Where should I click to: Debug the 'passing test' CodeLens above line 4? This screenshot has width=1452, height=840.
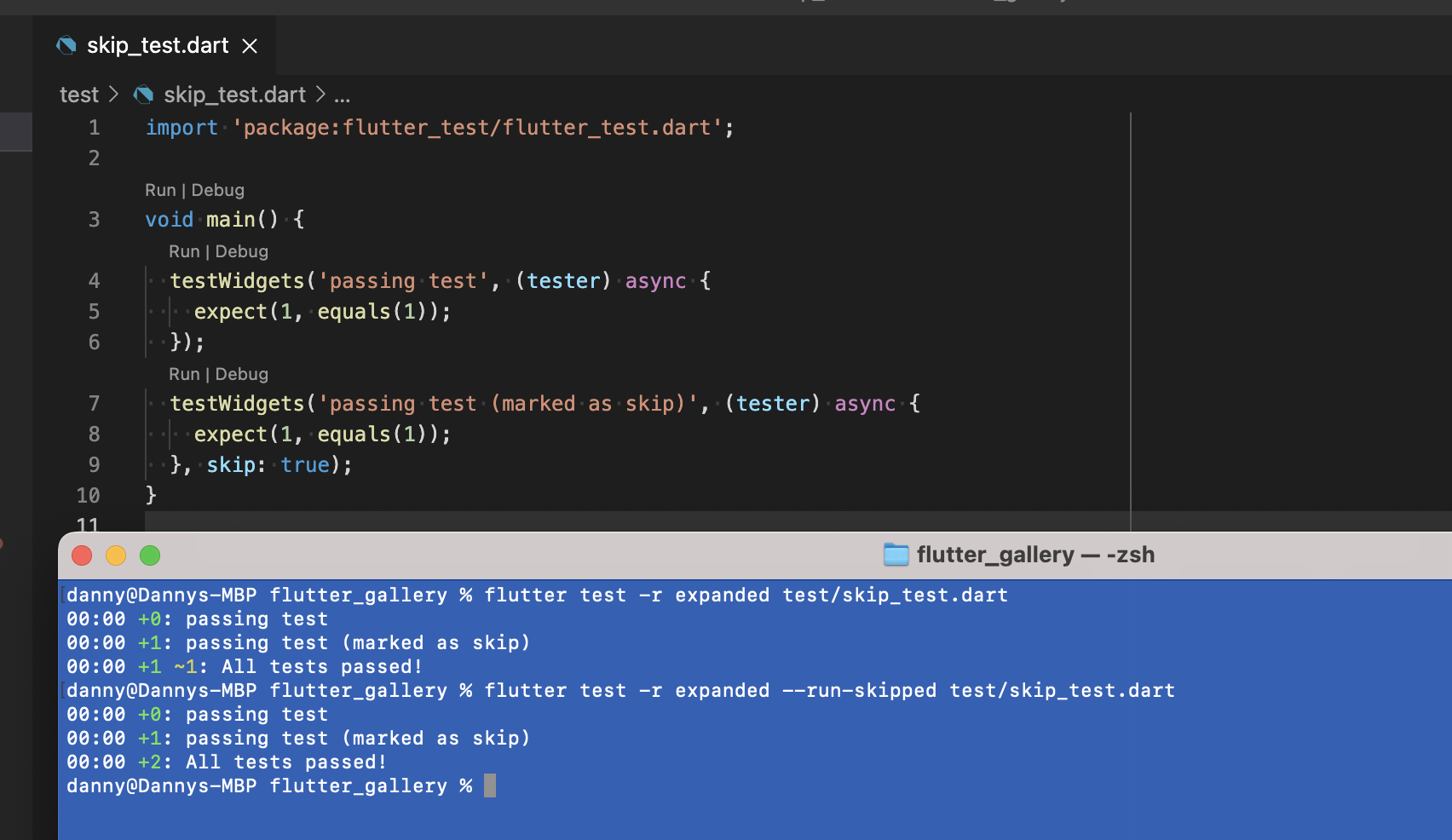point(242,251)
